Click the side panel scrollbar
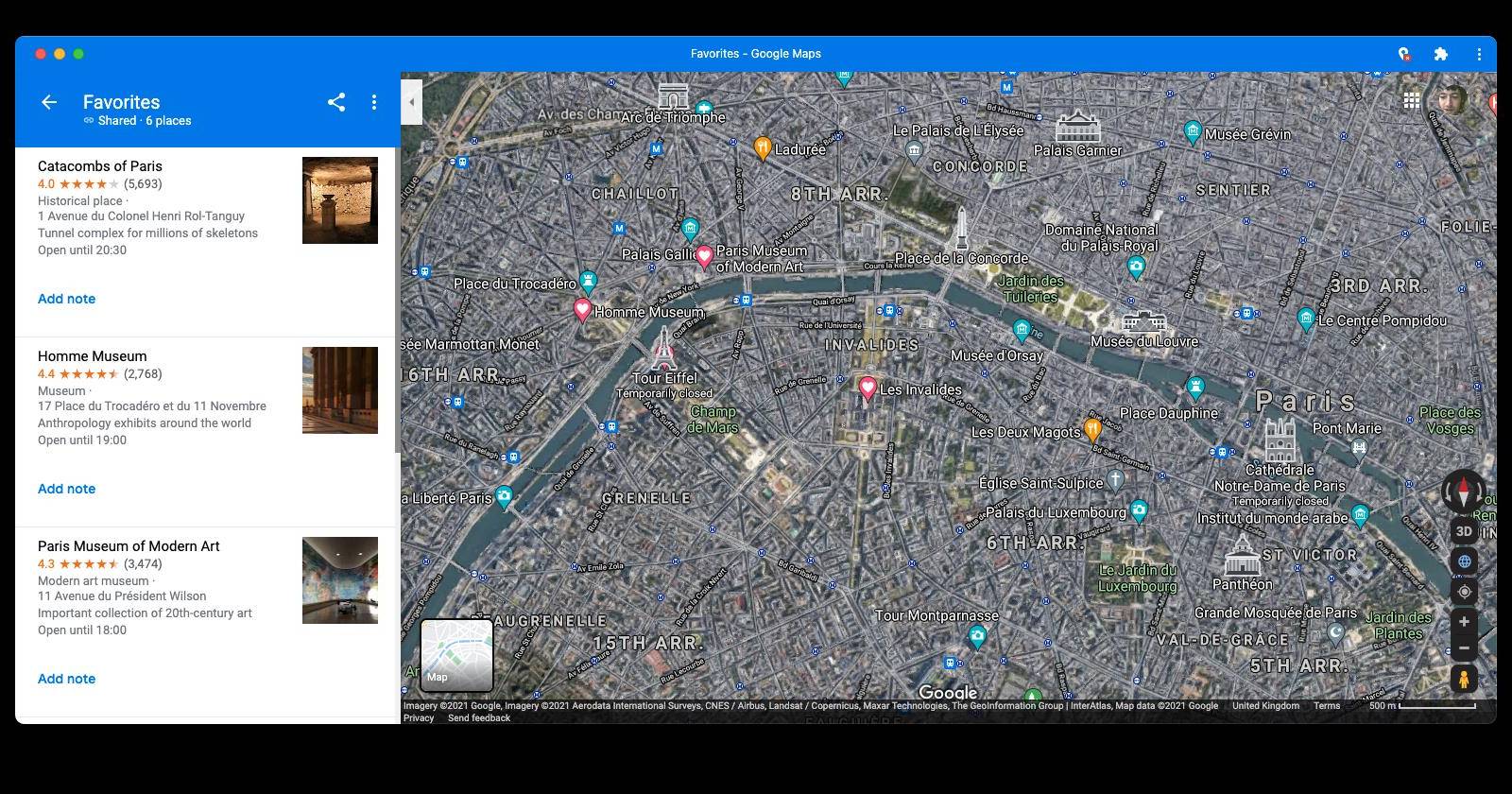 pos(397,302)
